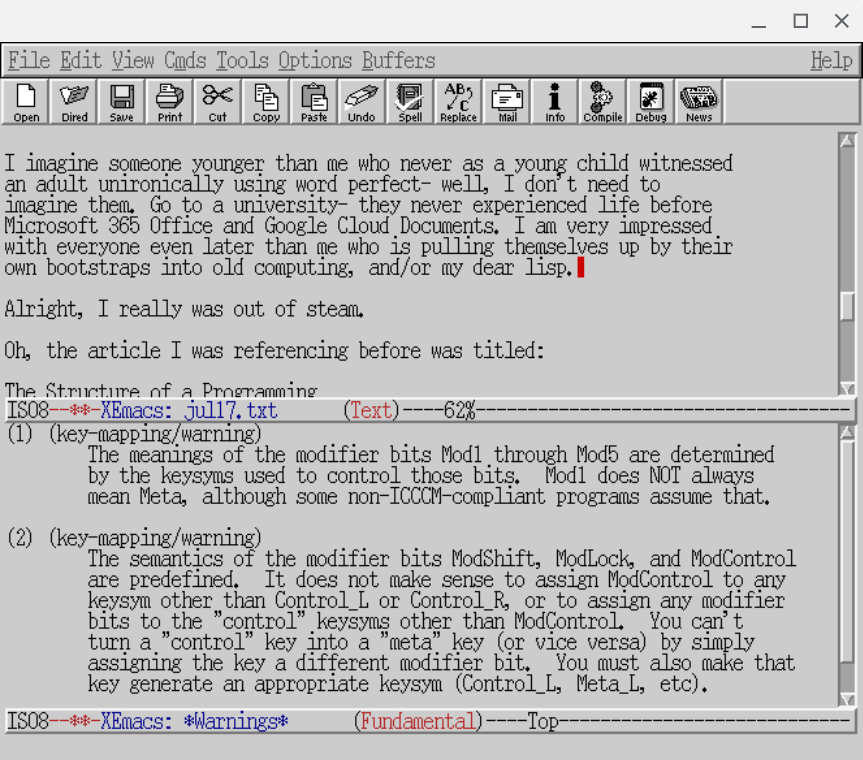This screenshot has height=760, width=863.
Task: Click the jul17.txt scrollbar down arrow
Action: [848, 389]
